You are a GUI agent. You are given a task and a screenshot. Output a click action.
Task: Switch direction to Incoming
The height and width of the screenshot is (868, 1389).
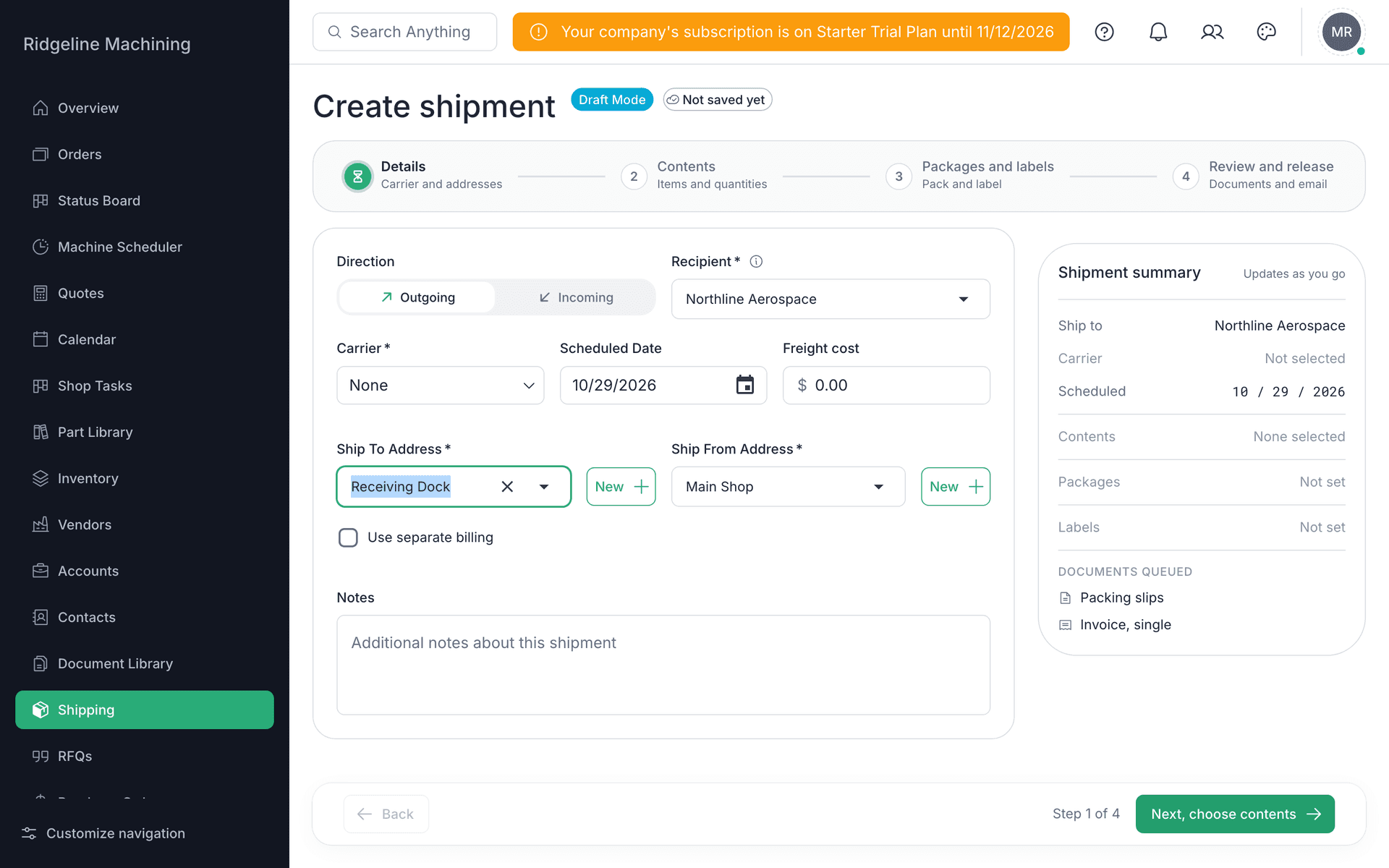[x=576, y=297]
